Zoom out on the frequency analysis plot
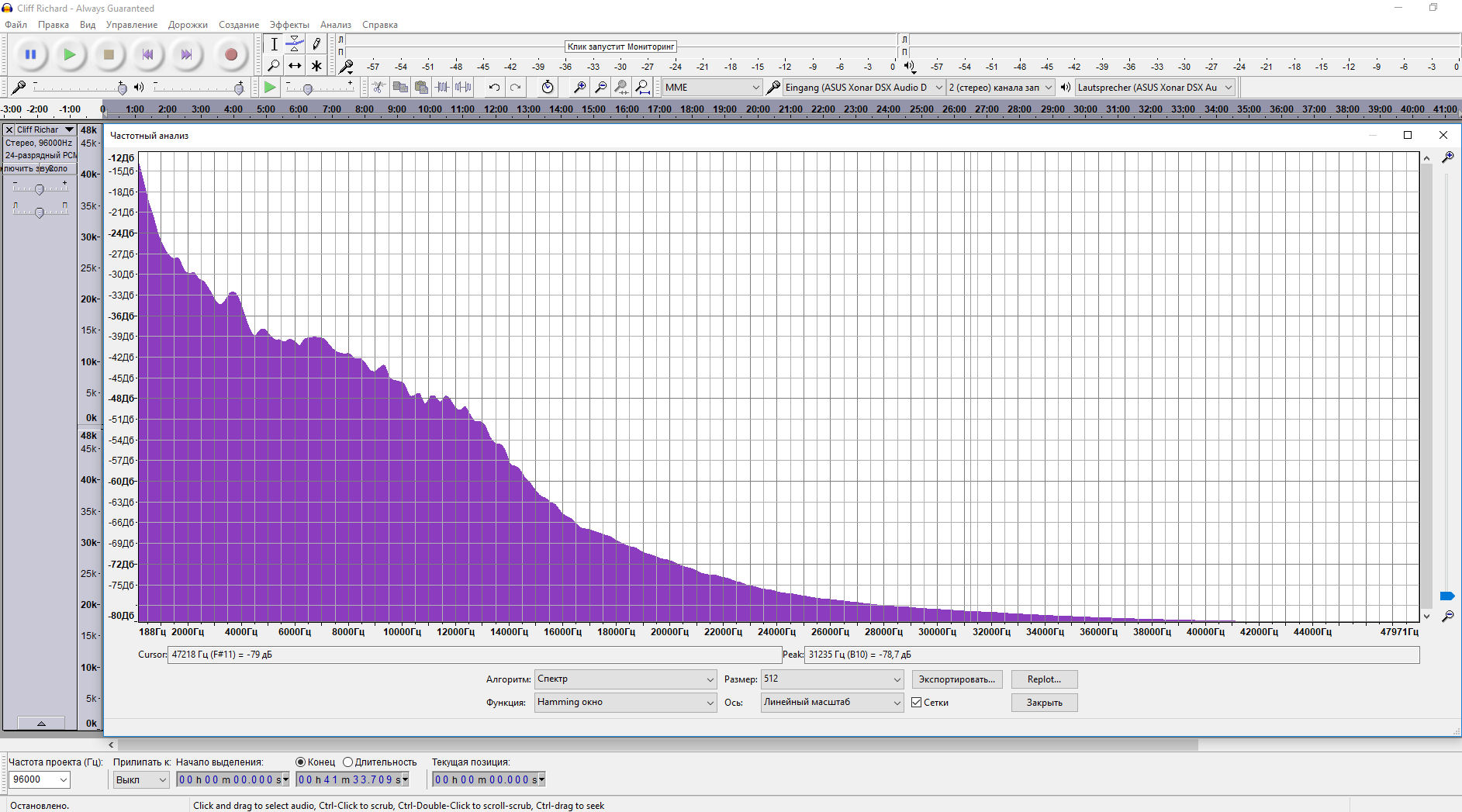This screenshot has height=812, width=1462. (x=1447, y=617)
